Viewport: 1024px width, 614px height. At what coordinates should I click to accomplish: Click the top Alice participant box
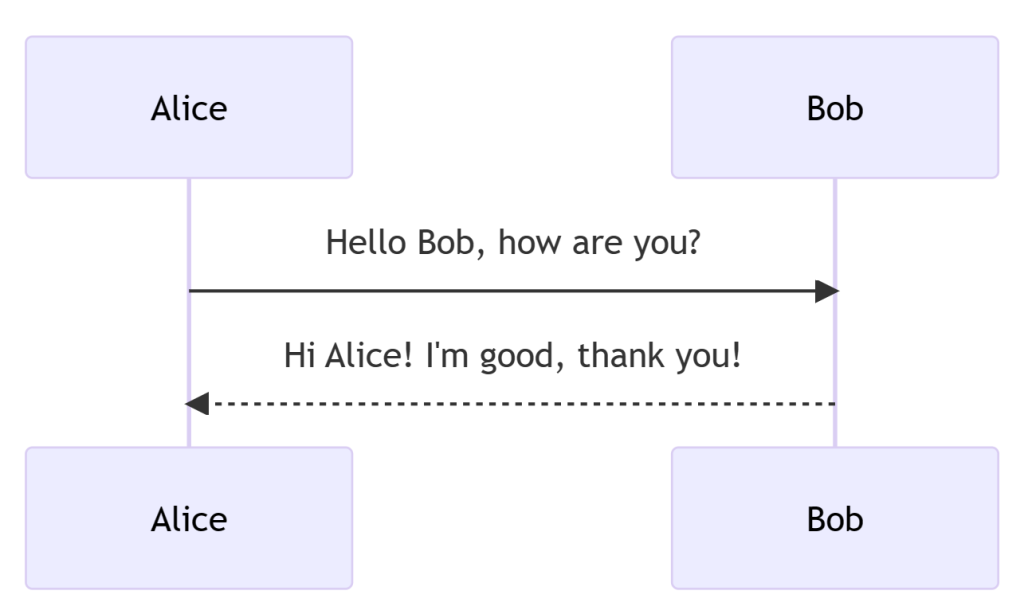pyautogui.click(x=189, y=107)
